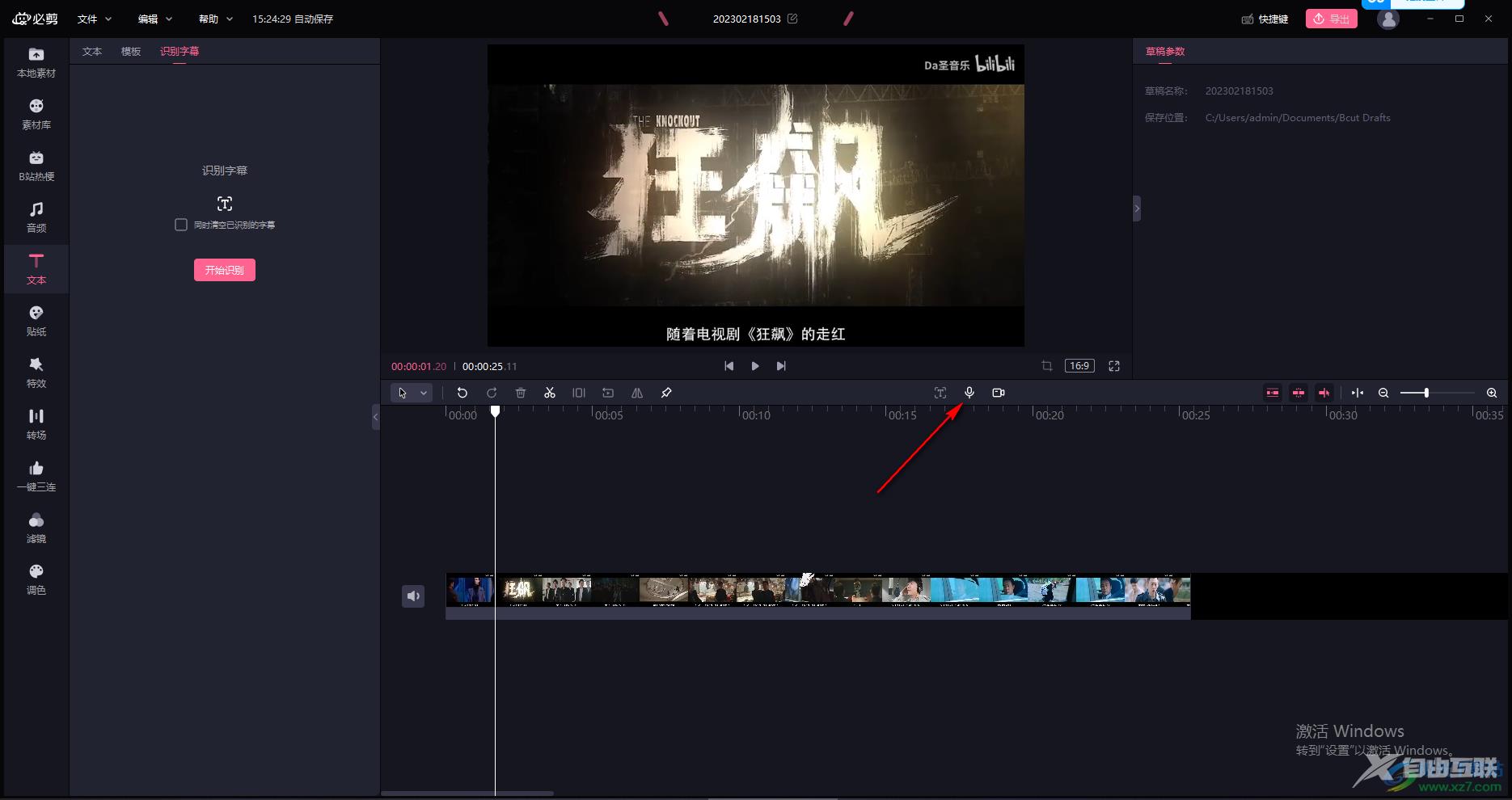Open the 贴纸 stickers panel
This screenshot has width=1512, height=800.
point(36,321)
